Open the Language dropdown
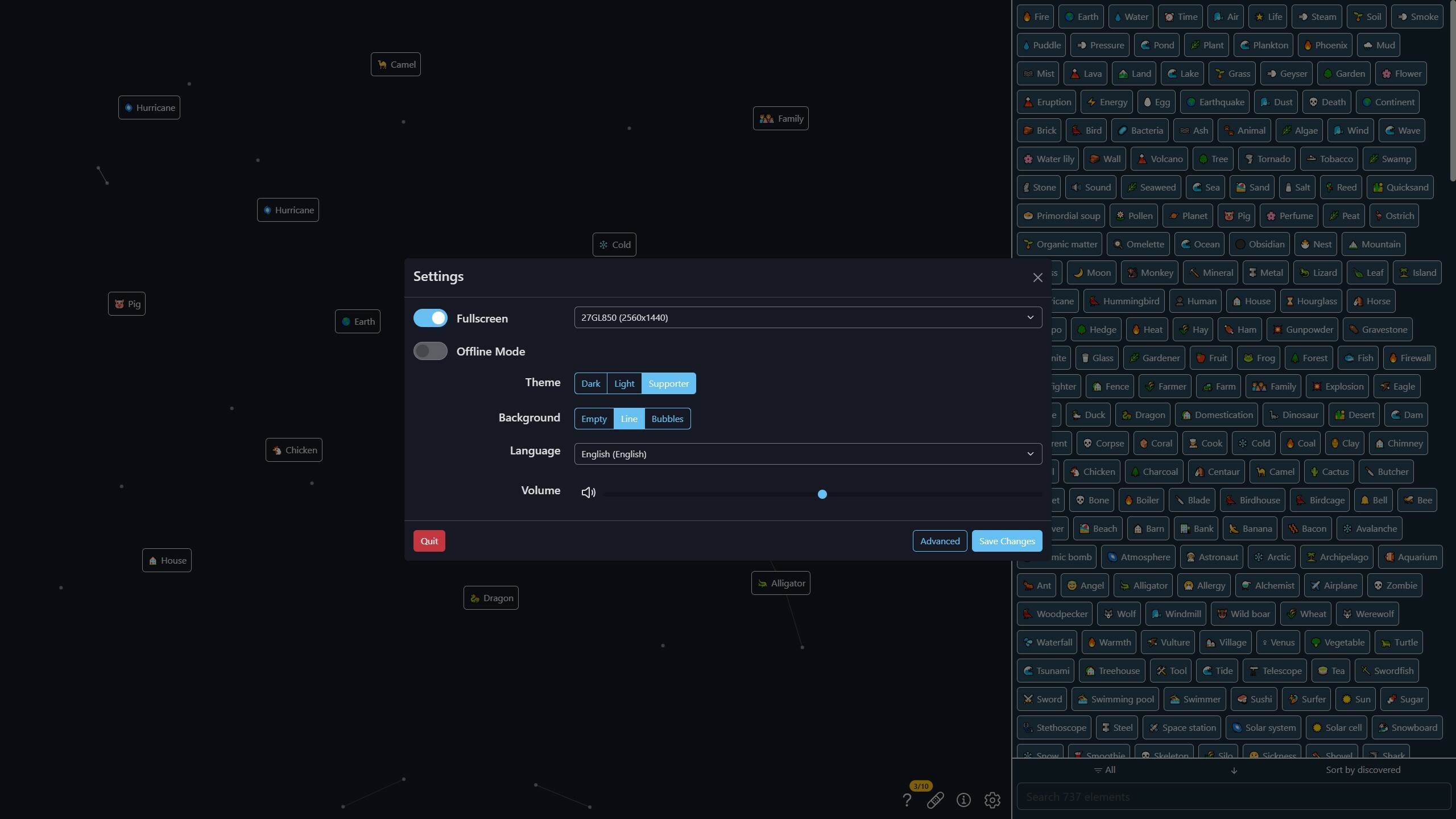Screen dimensions: 1456x819 (807, 454)
